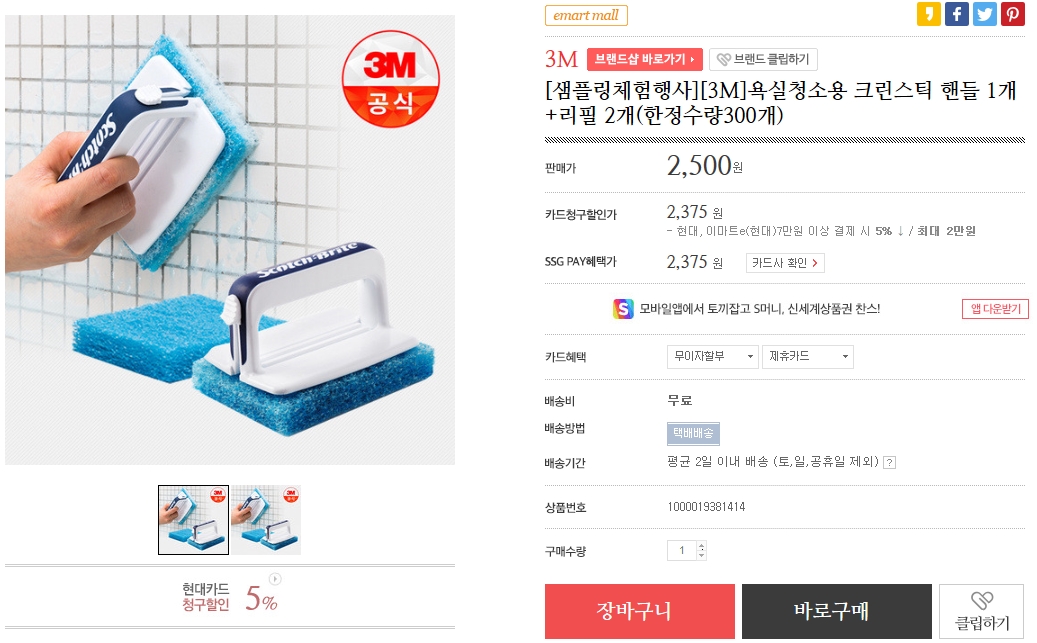This screenshot has height=643, width=1037.
Task: Click the Hyundai Card discount arrow icon
Action: [x=275, y=579]
